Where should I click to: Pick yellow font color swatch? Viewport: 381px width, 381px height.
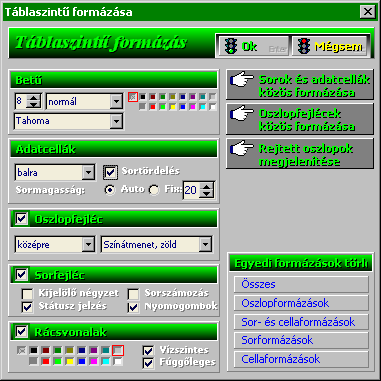tap(173, 107)
